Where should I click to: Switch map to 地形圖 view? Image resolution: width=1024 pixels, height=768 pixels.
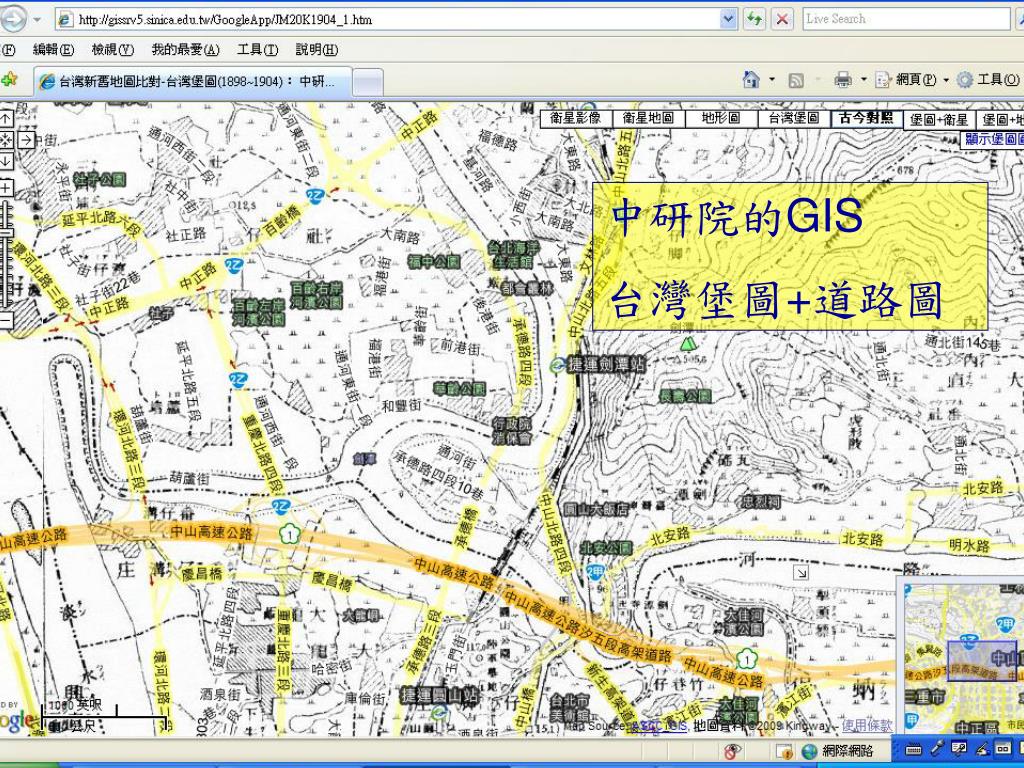click(x=721, y=118)
